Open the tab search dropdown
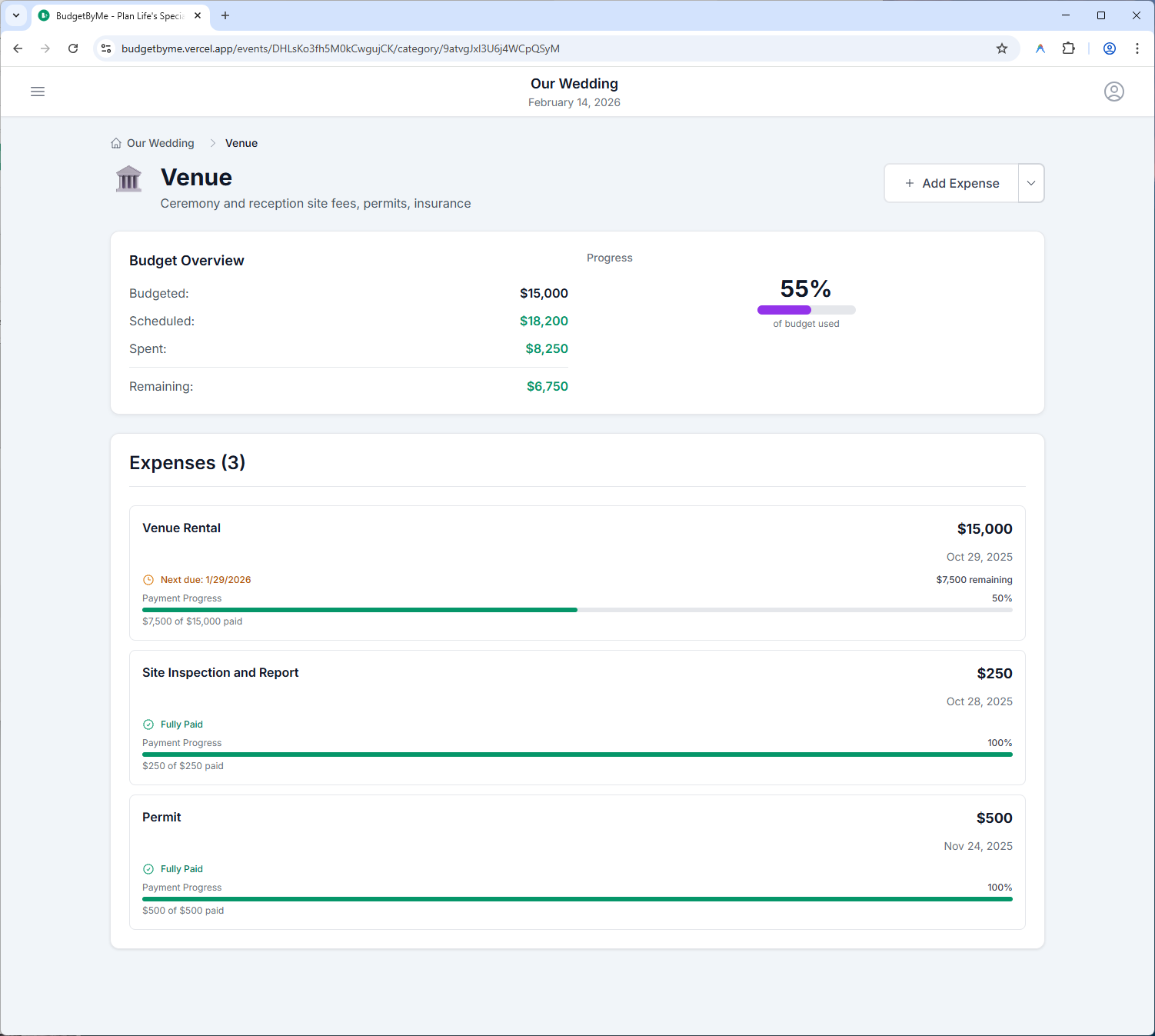 pyautogui.click(x=15, y=15)
